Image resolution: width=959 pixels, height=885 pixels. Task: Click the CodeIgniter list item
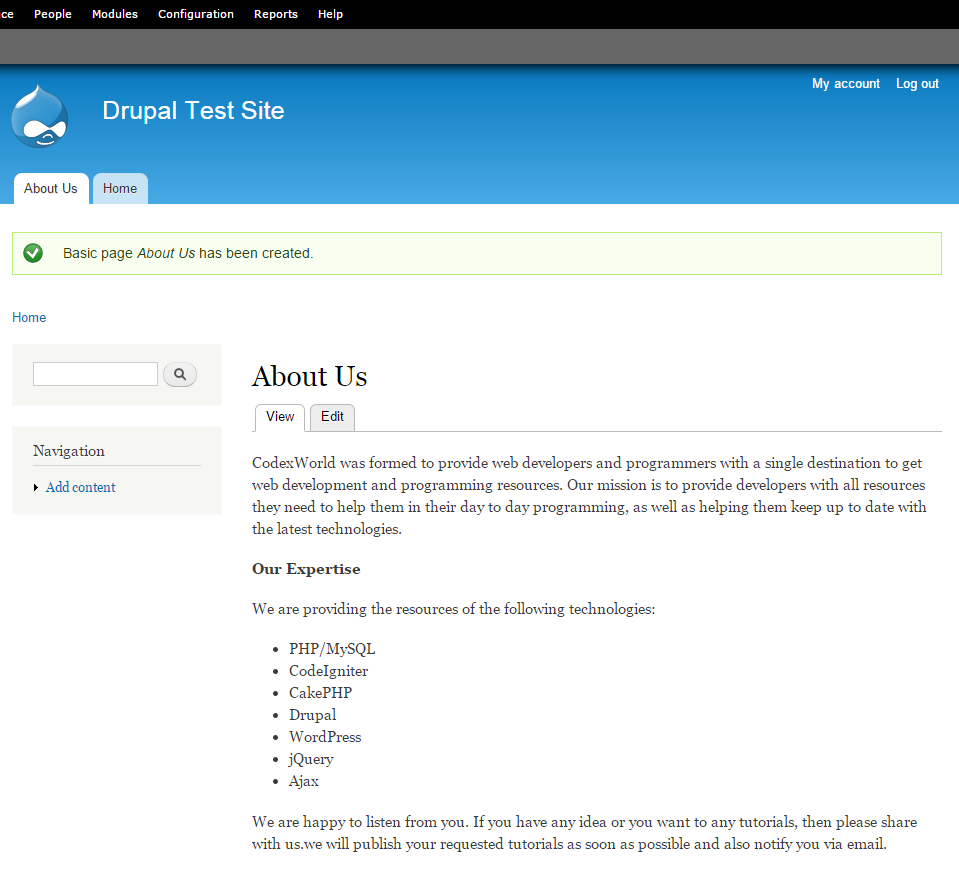pyautogui.click(x=328, y=671)
